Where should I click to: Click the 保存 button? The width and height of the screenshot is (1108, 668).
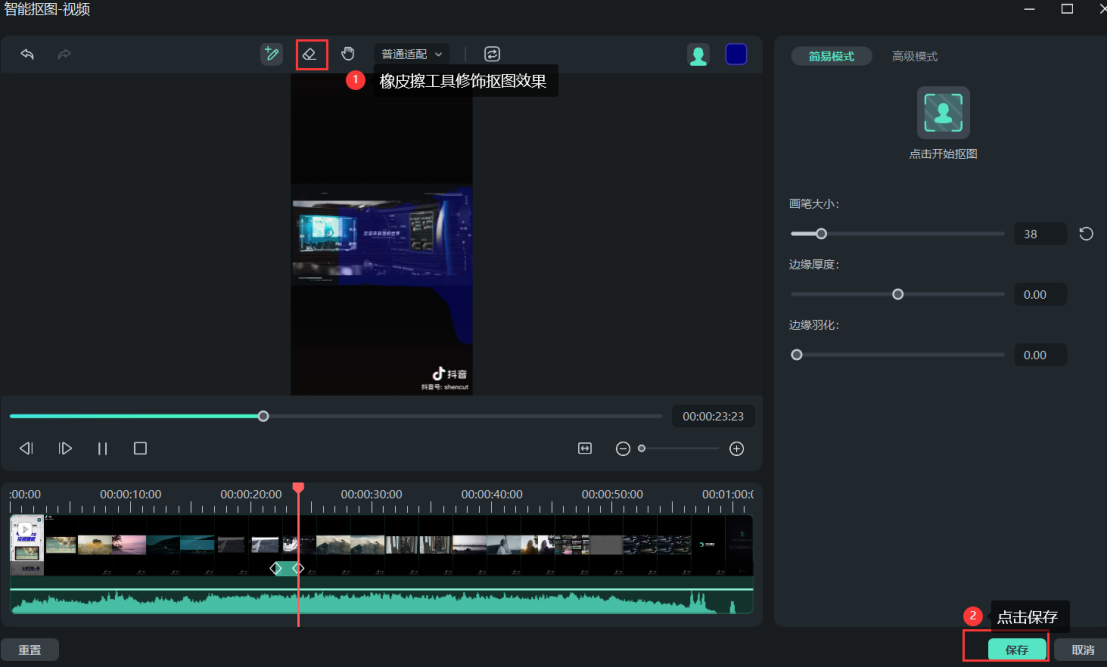coord(1016,650)
